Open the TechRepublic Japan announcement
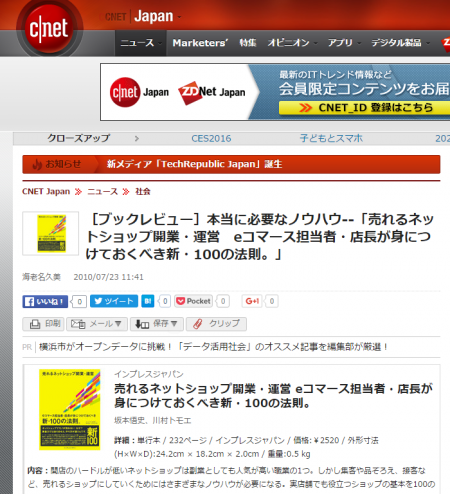 tap(194, 164)
